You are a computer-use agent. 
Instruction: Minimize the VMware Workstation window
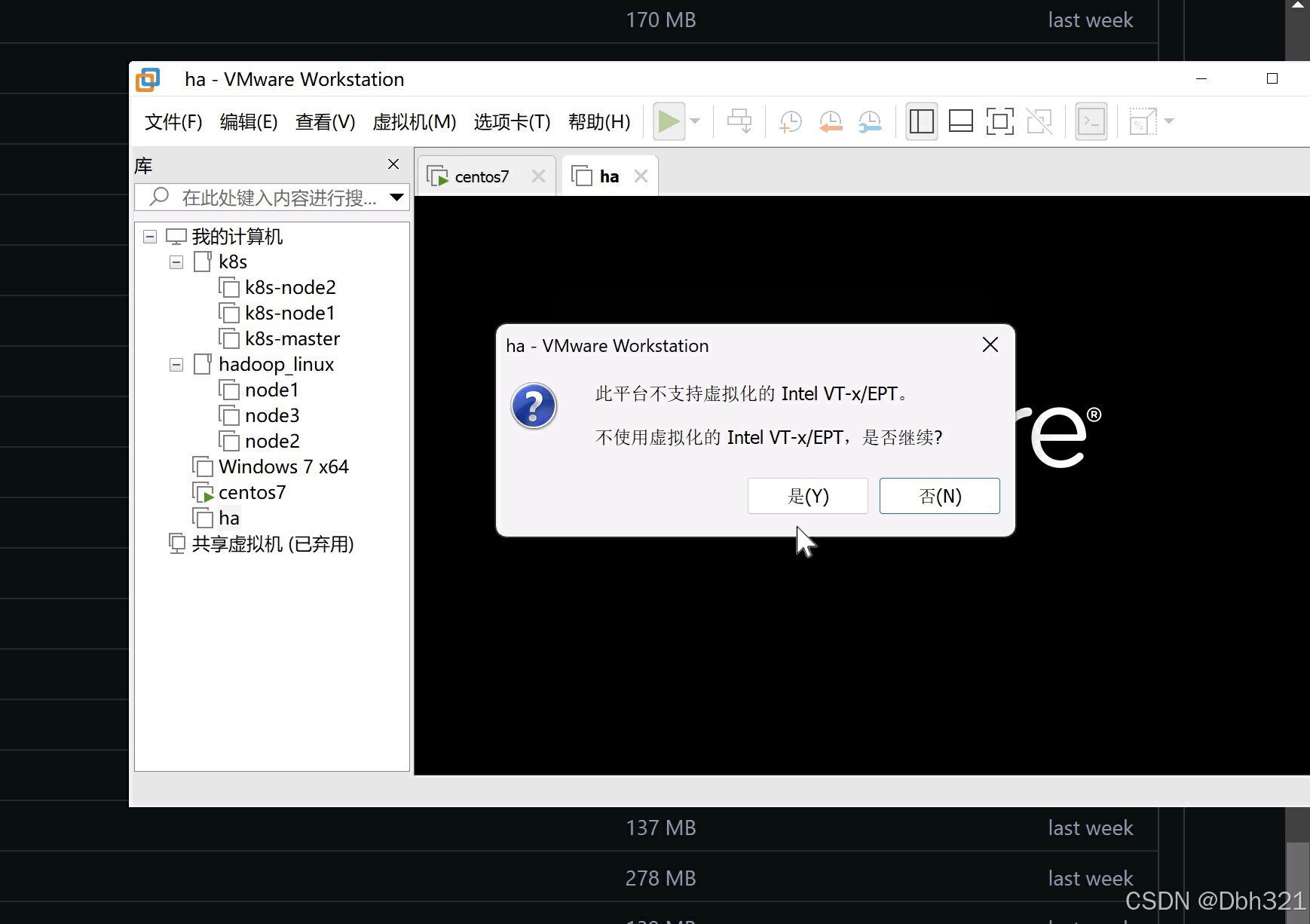1201,78
